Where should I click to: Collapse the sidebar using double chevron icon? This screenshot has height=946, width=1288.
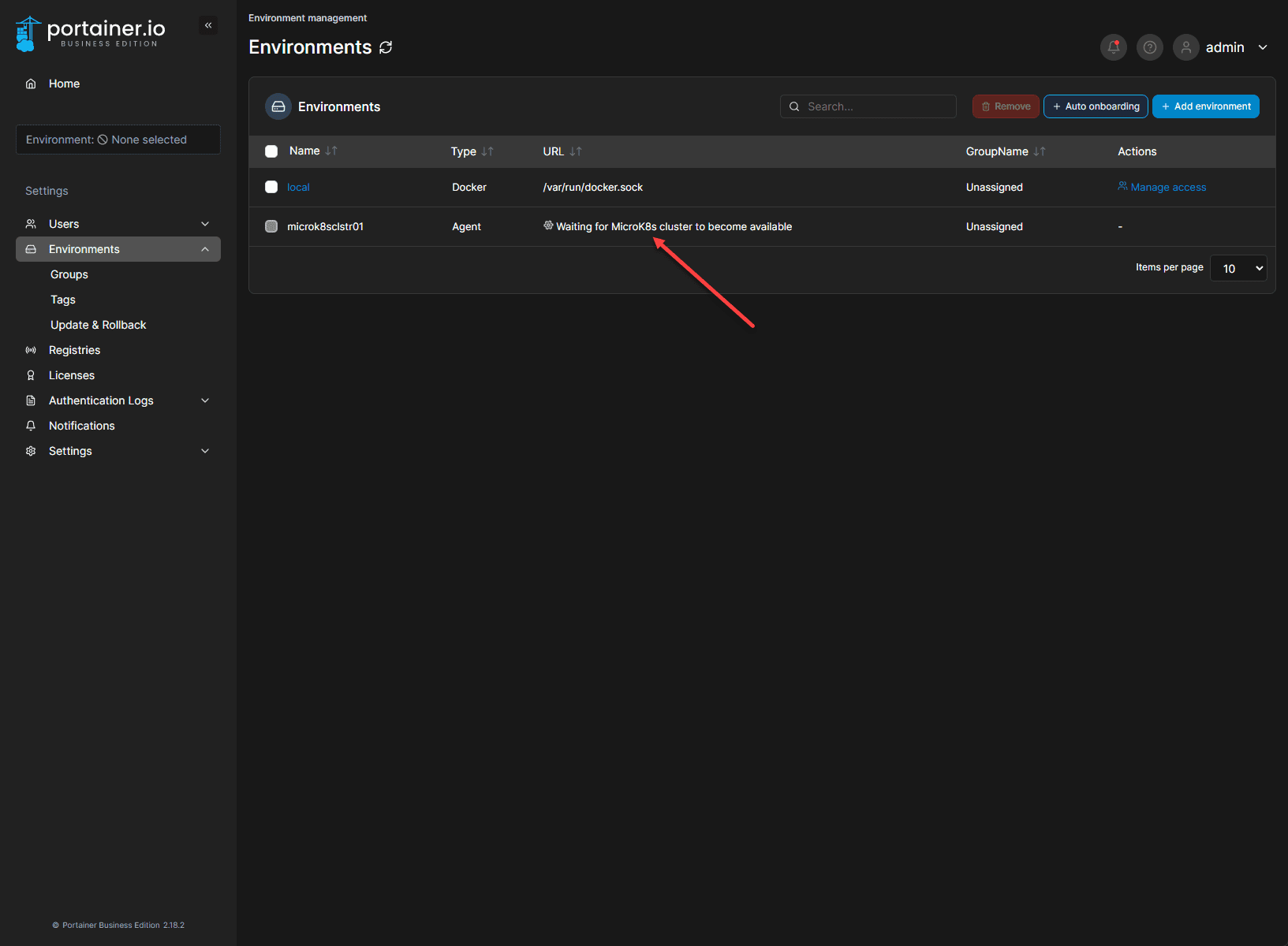coord(208,25)
